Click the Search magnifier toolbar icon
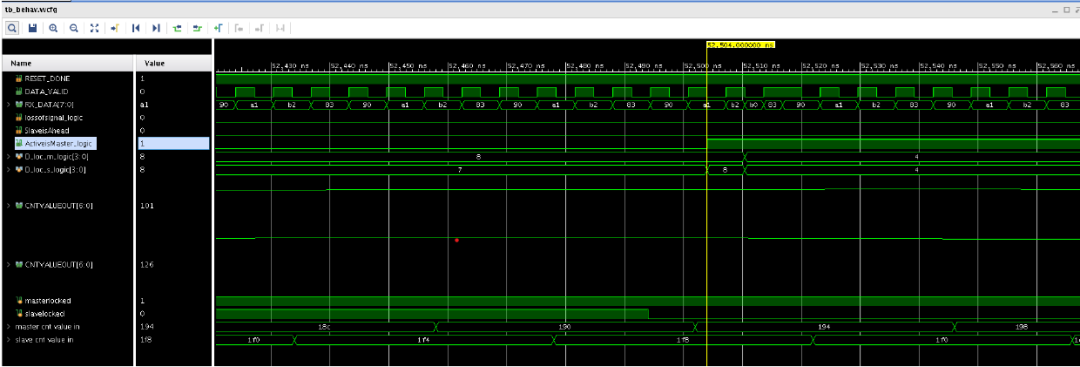Screen dimensions: 1080x367 12,28
